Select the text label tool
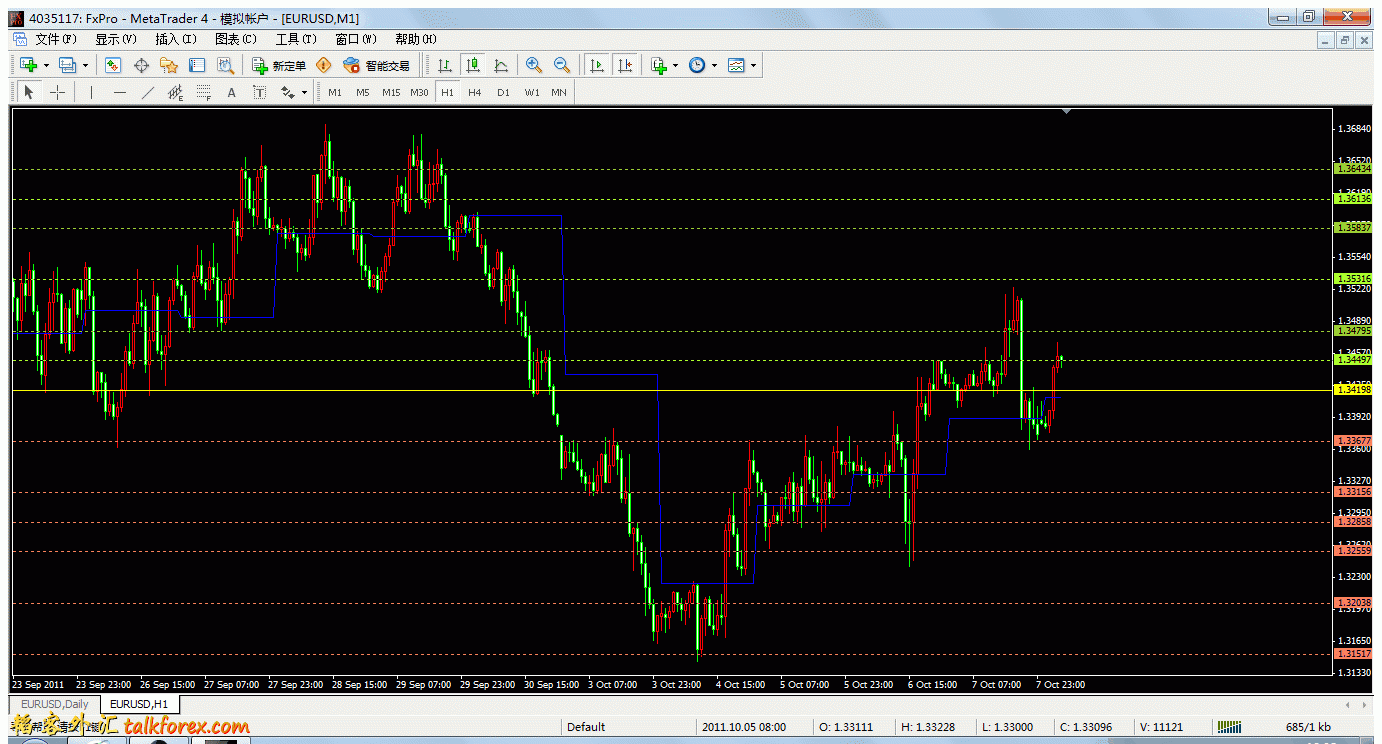This screenshot has width=1382, height=744. point(260,92)
